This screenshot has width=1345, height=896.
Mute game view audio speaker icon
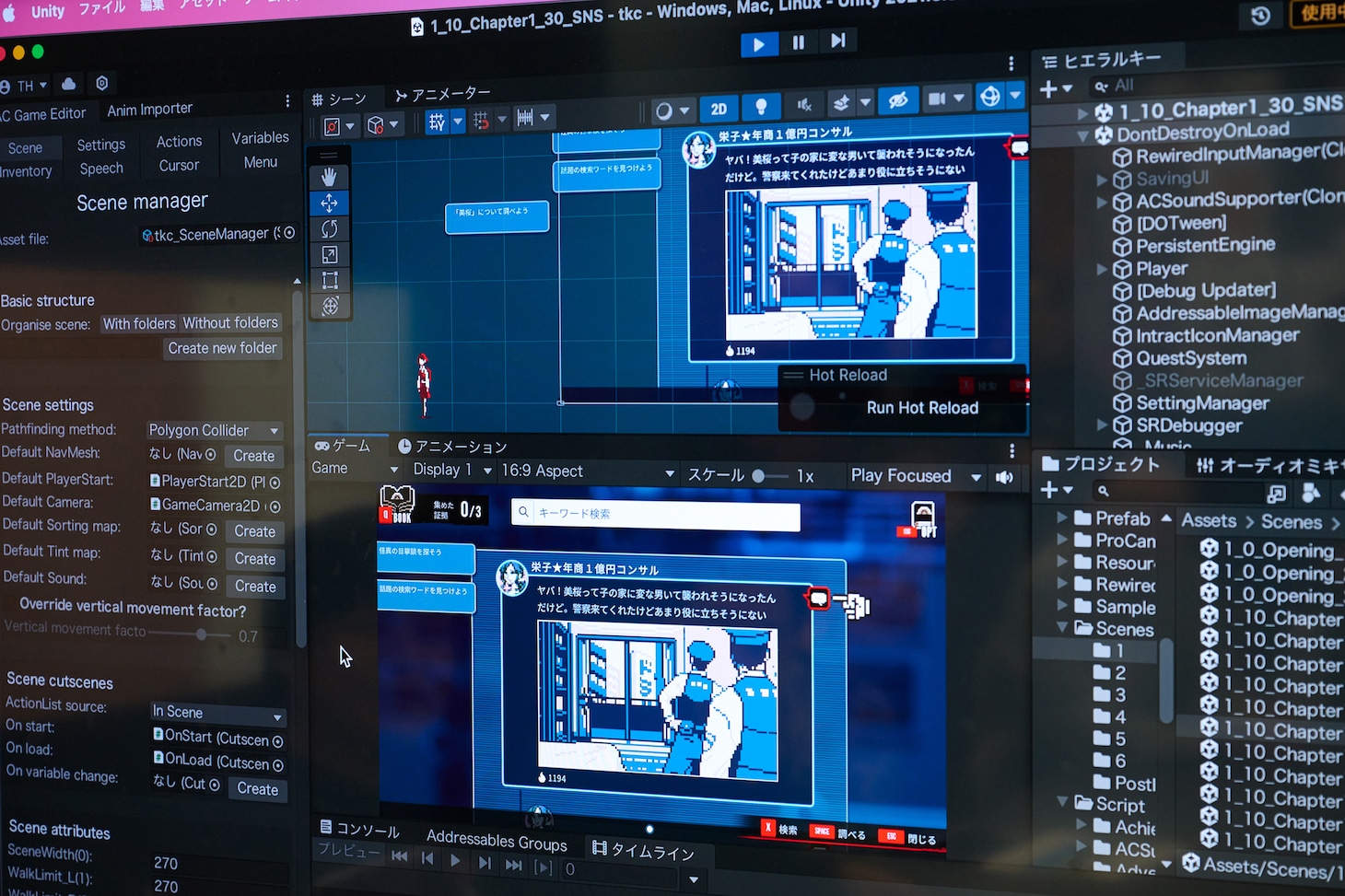[x=1005, y=477]
